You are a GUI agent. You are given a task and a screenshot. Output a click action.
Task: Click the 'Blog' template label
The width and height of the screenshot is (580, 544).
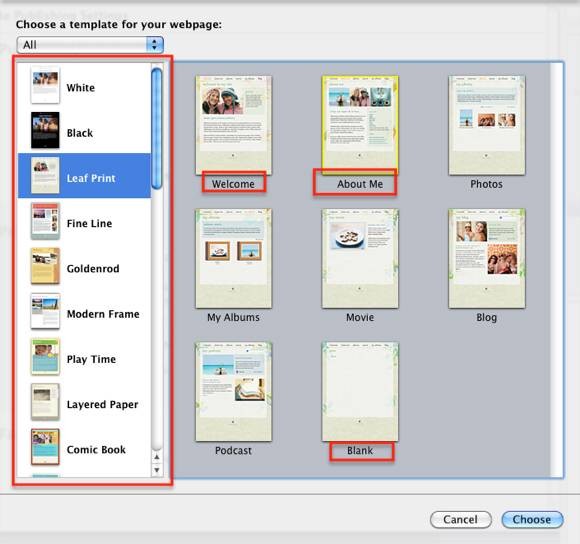pyautogui.click(x=486, y=317)
